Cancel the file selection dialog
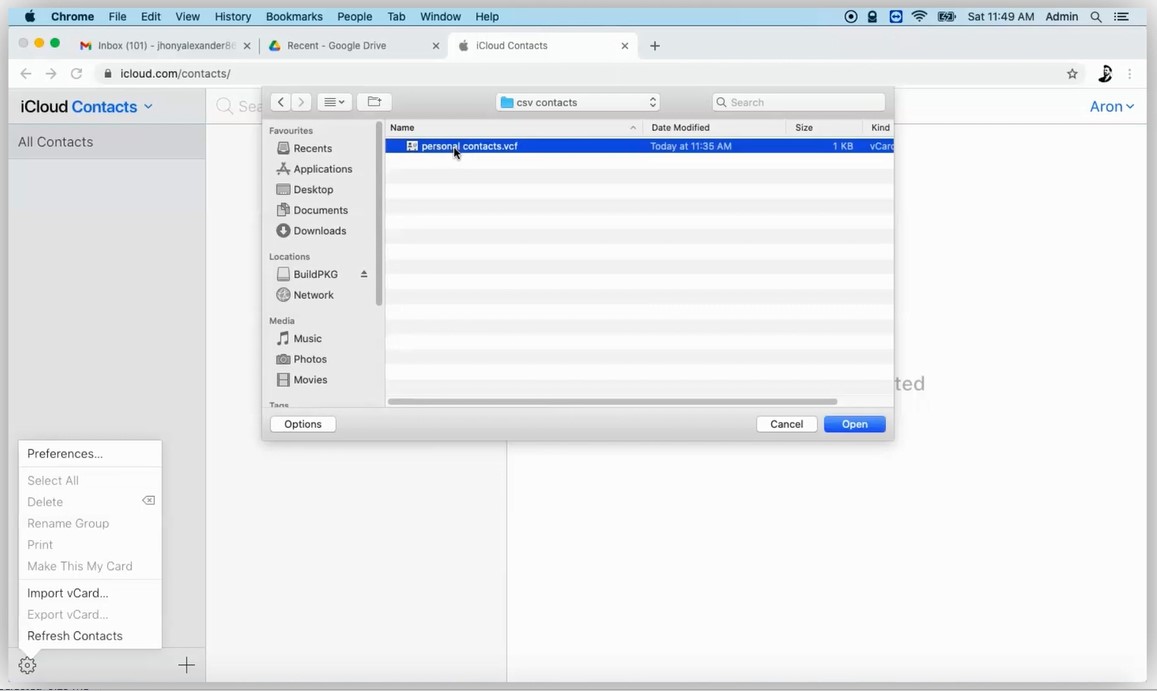This screenshot has height=691, width=1157. [x=786, y=424]
